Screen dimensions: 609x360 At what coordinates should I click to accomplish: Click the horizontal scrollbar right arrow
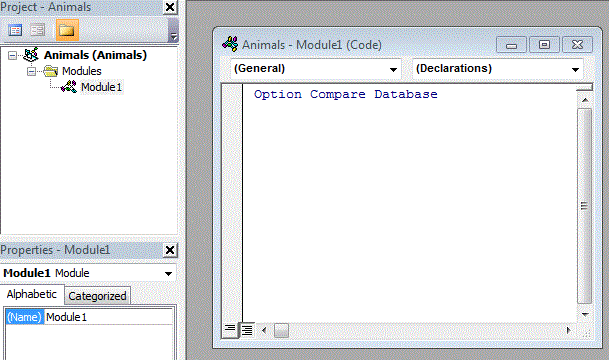pyautogui.click(x=569, y=330)
